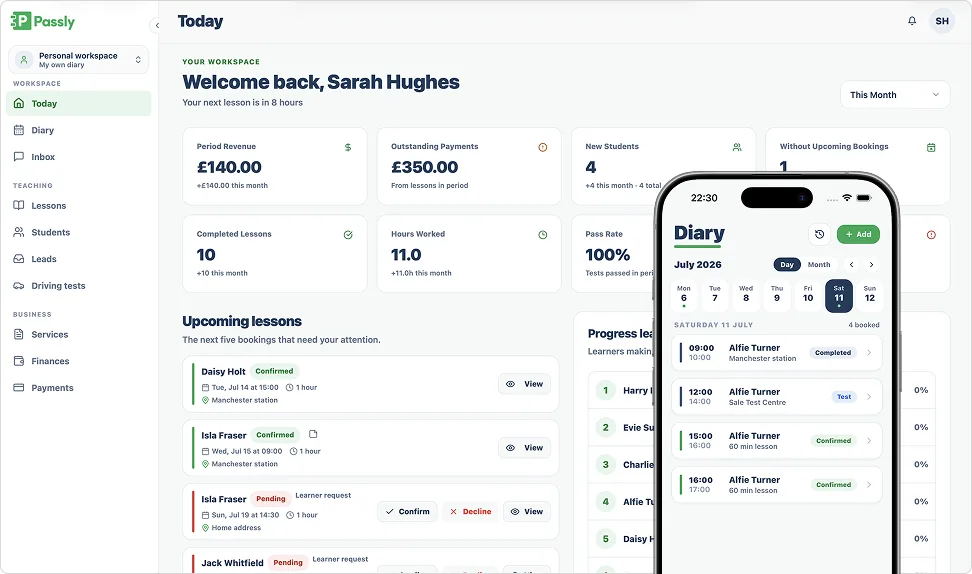This screenshot has width=972, height=574.
Task: Open Leads in the sidebar
Action: pos(79,259)
